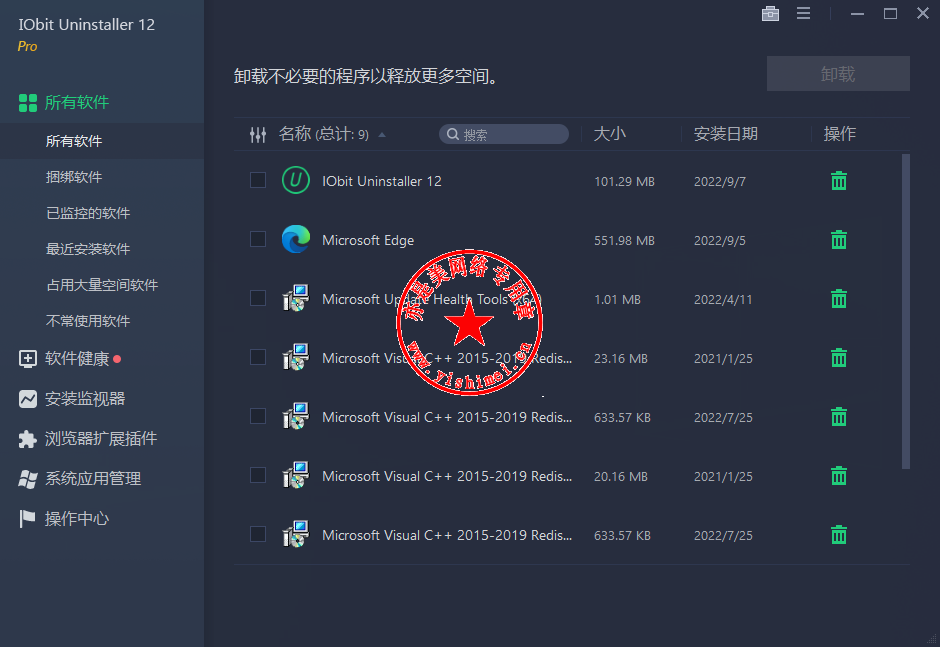The width and height of the screenshot is (940, 647).
Task: Click the 卸载不必要的程序以释放更多空间 heading text
Action: tap(366, 76)
